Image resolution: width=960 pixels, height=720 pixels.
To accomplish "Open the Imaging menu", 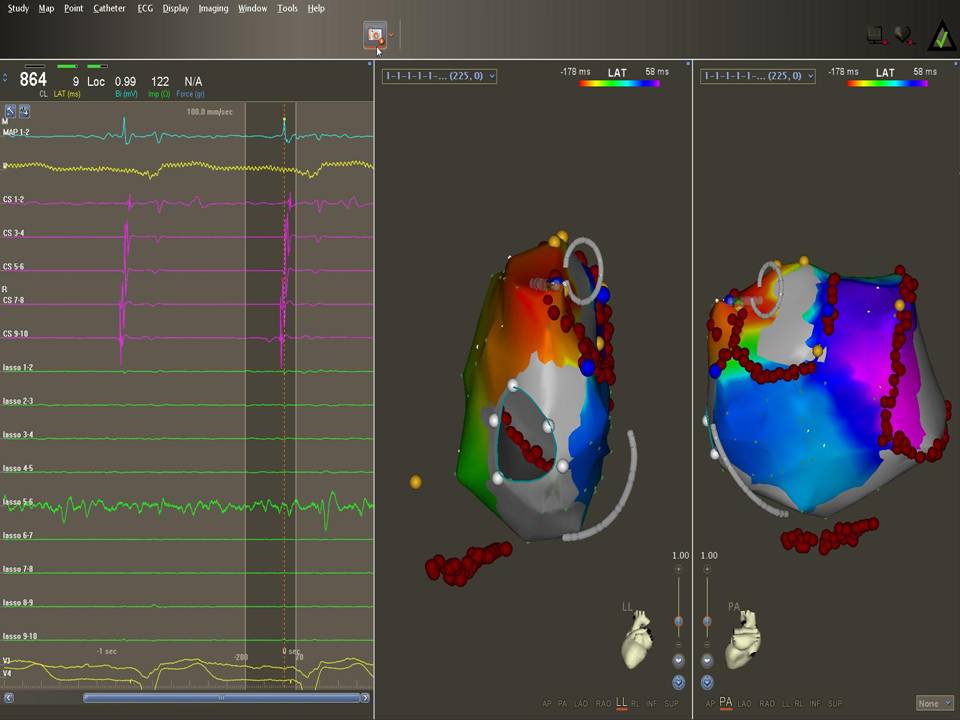I will pyautogui.click(x=213, y=8).
